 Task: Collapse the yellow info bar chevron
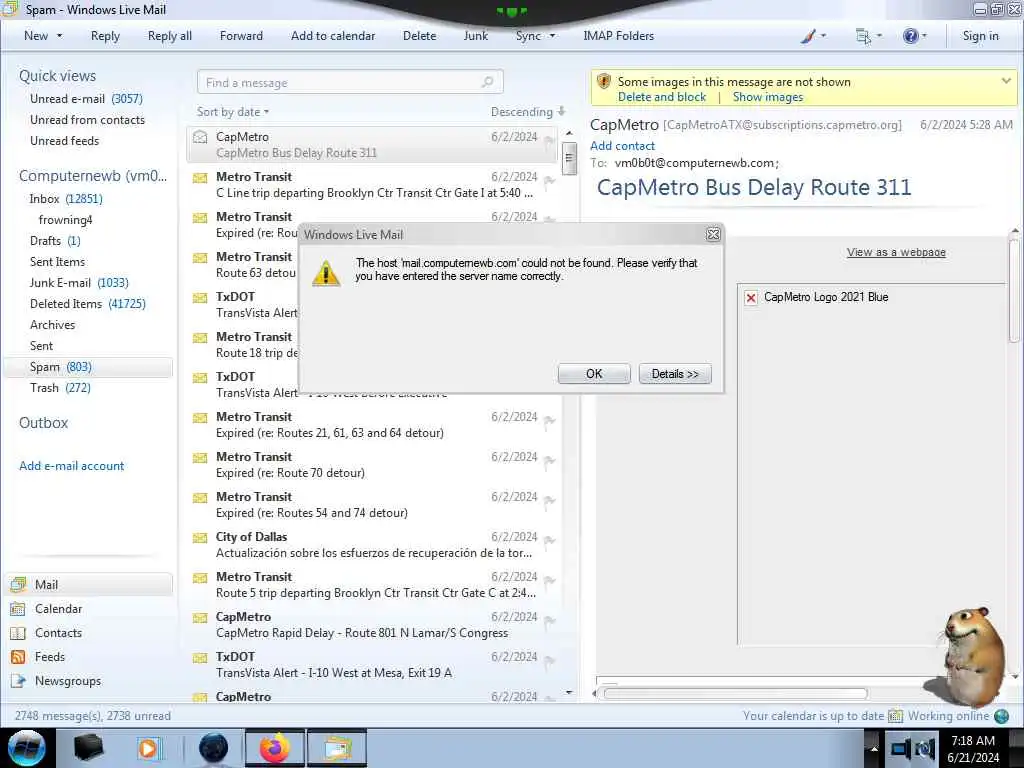click(x=1006, y=81)
